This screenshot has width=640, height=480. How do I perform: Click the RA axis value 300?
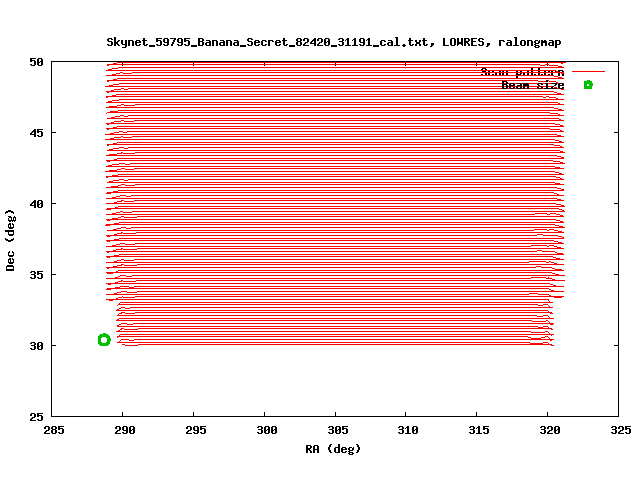click(267, 430)
